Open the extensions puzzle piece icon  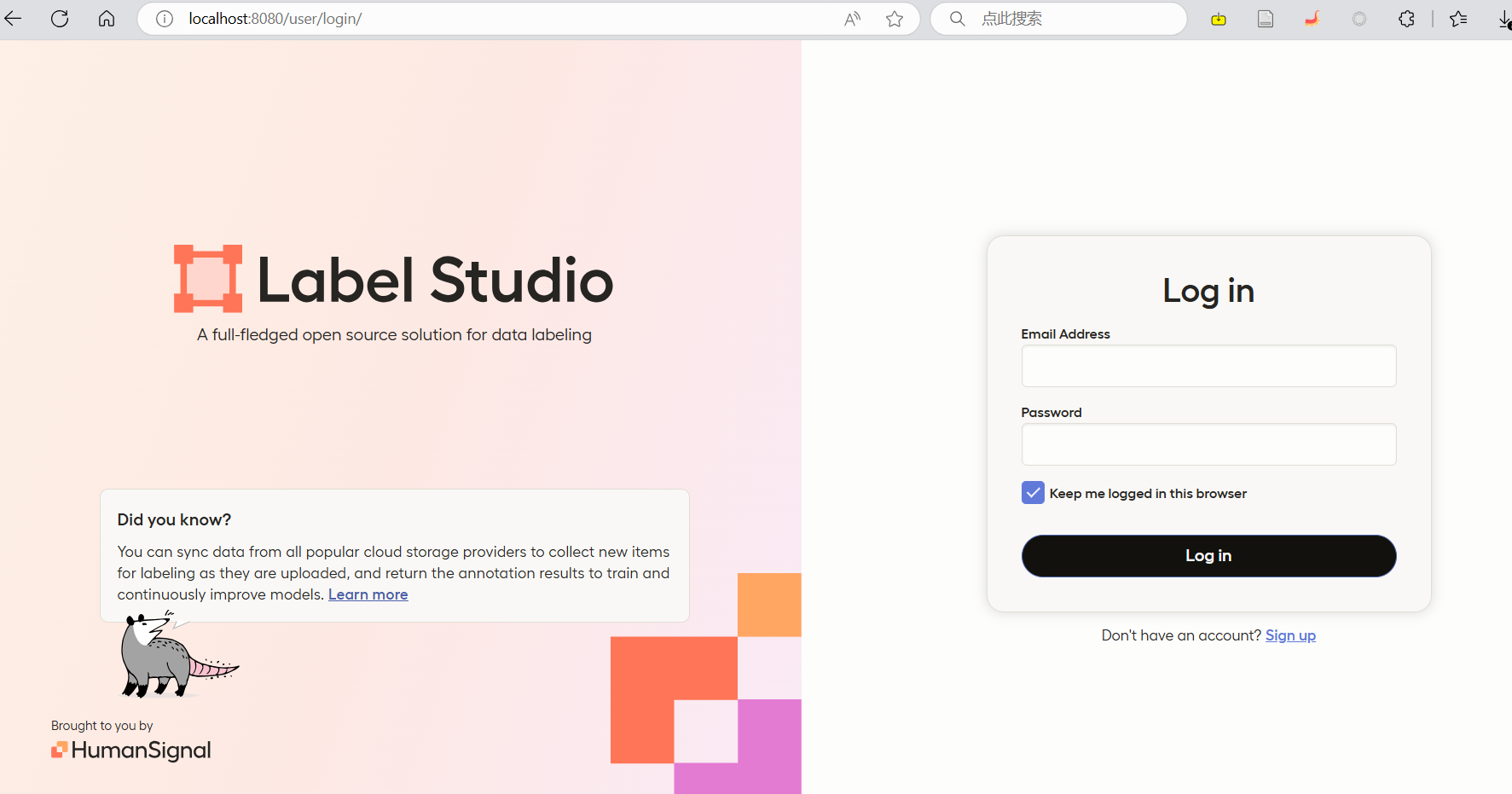point(1406,19)
